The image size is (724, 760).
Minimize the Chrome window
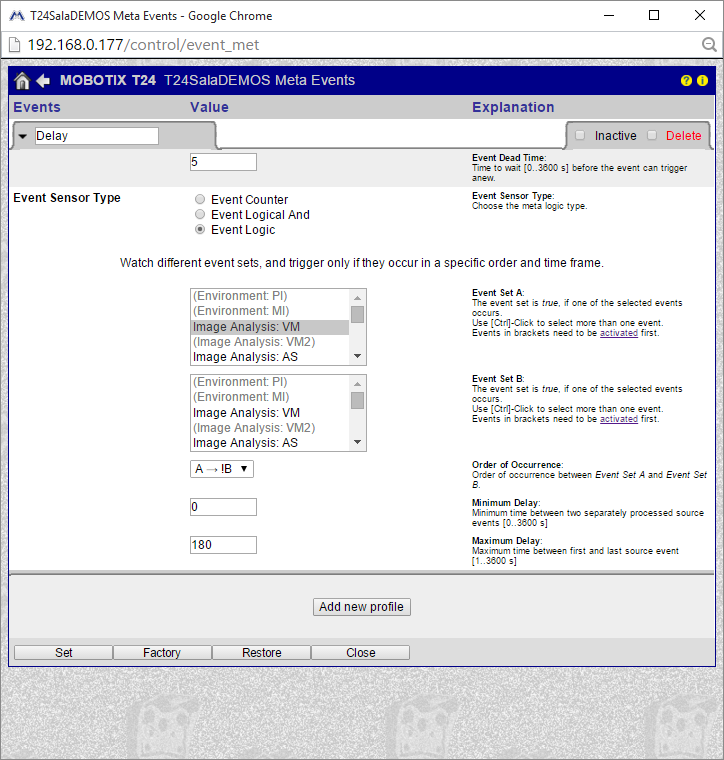[609, 16]
